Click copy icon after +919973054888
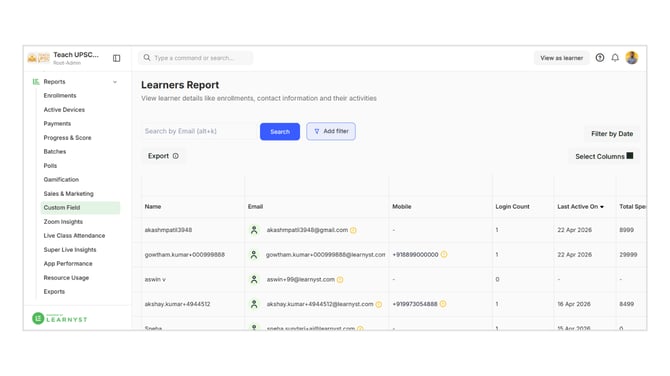 443,304
